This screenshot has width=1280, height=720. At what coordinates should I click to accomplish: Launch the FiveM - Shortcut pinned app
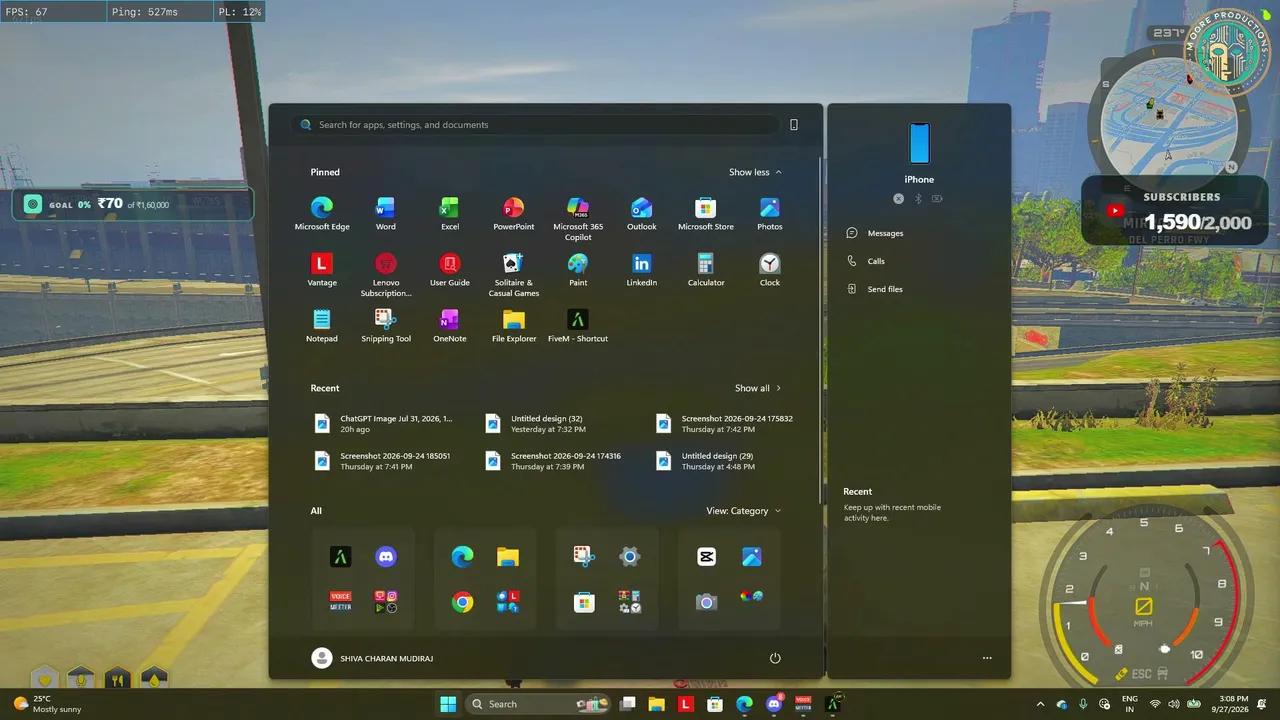tap(578, 326)
